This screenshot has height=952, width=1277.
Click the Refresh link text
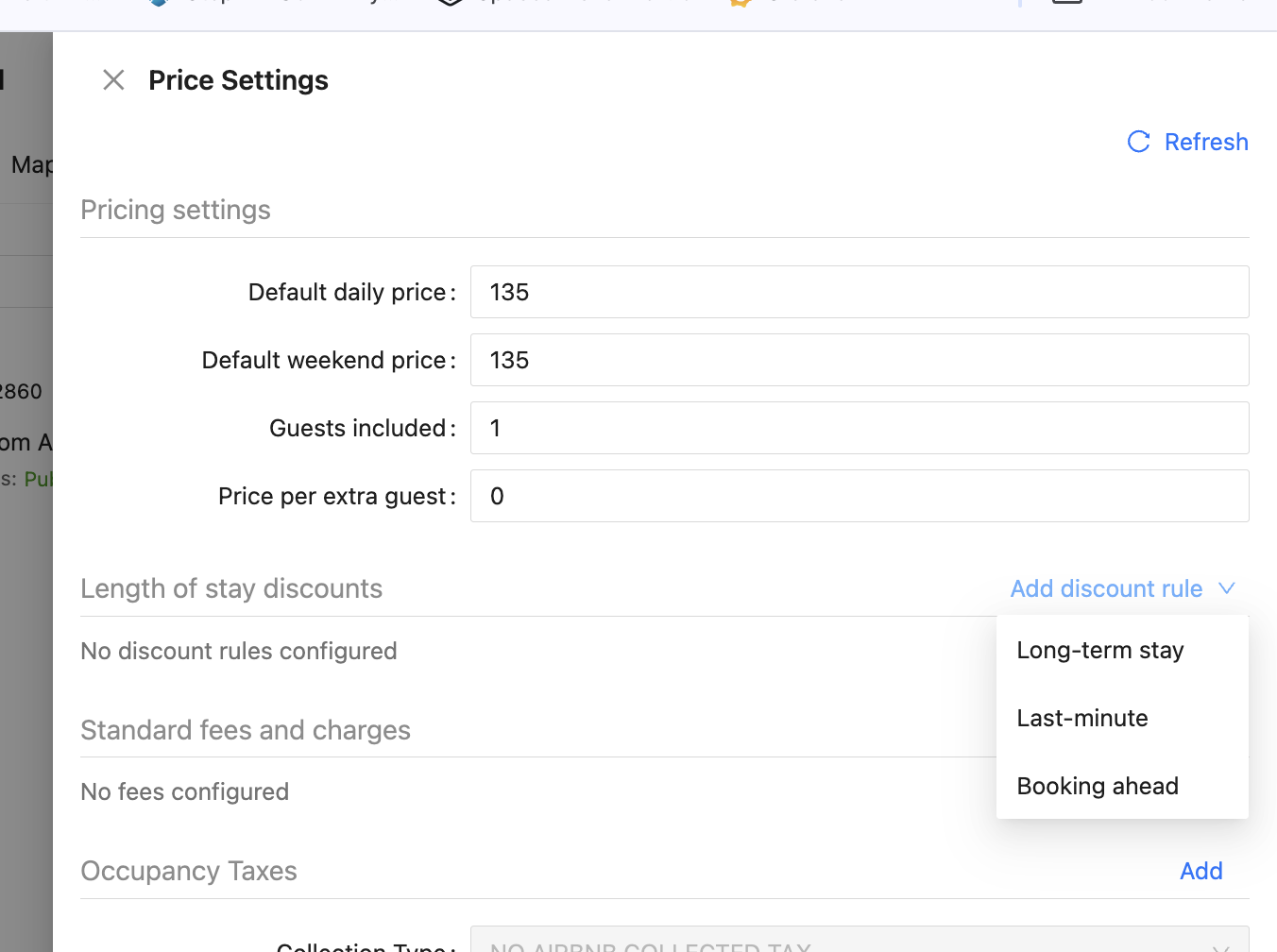[x=1206, y=142]
